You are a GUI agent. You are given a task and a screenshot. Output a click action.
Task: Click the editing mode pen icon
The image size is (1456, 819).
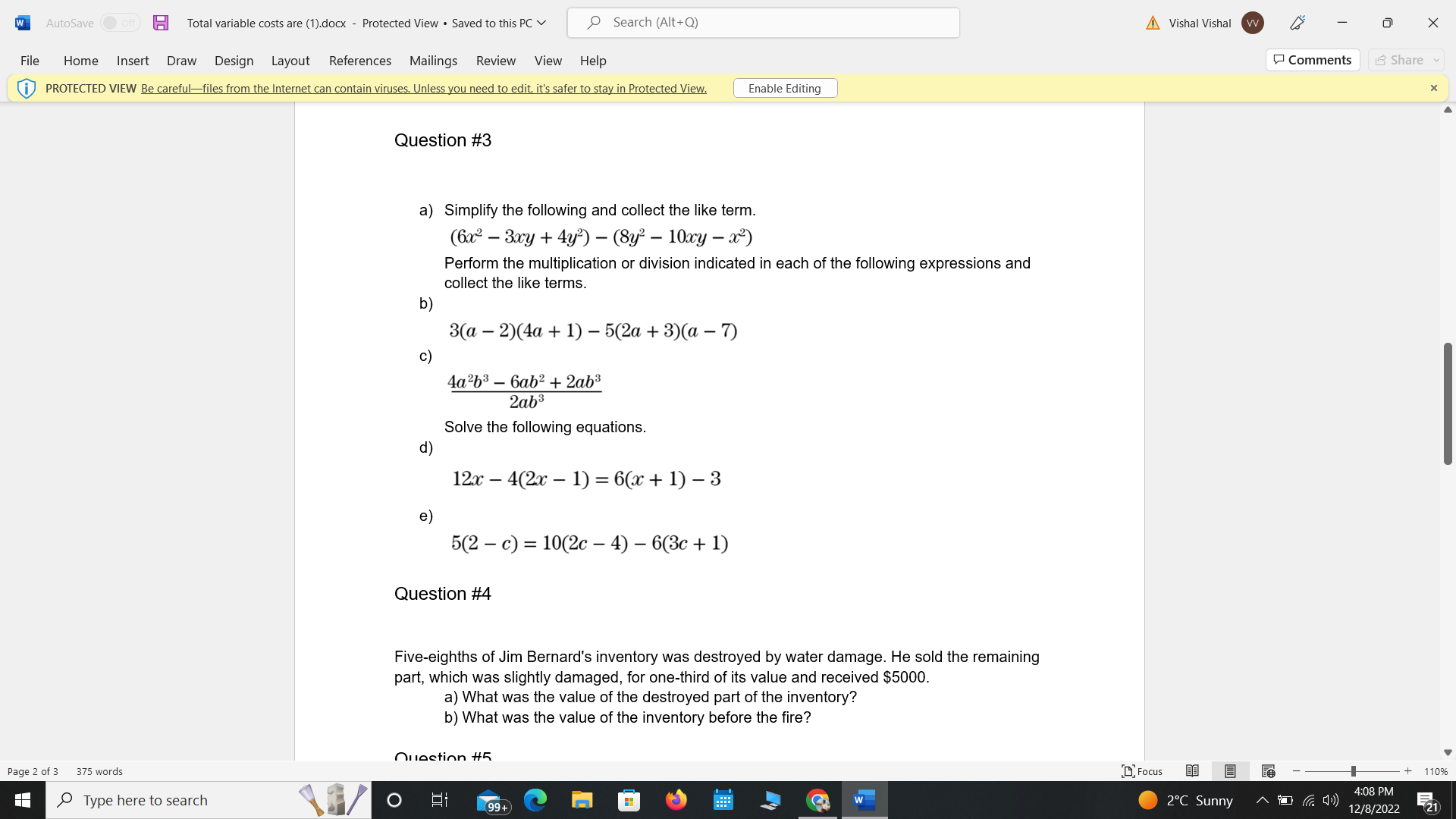[x=1297, y=23]
